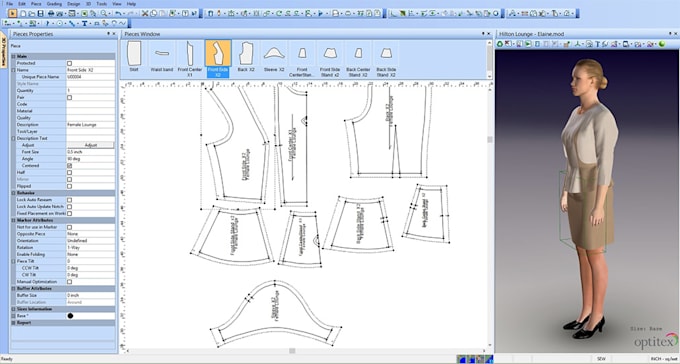Enable Lock Auto Update Notch checkbox
Screen dimensions: 680x364
tap(69, 207)
